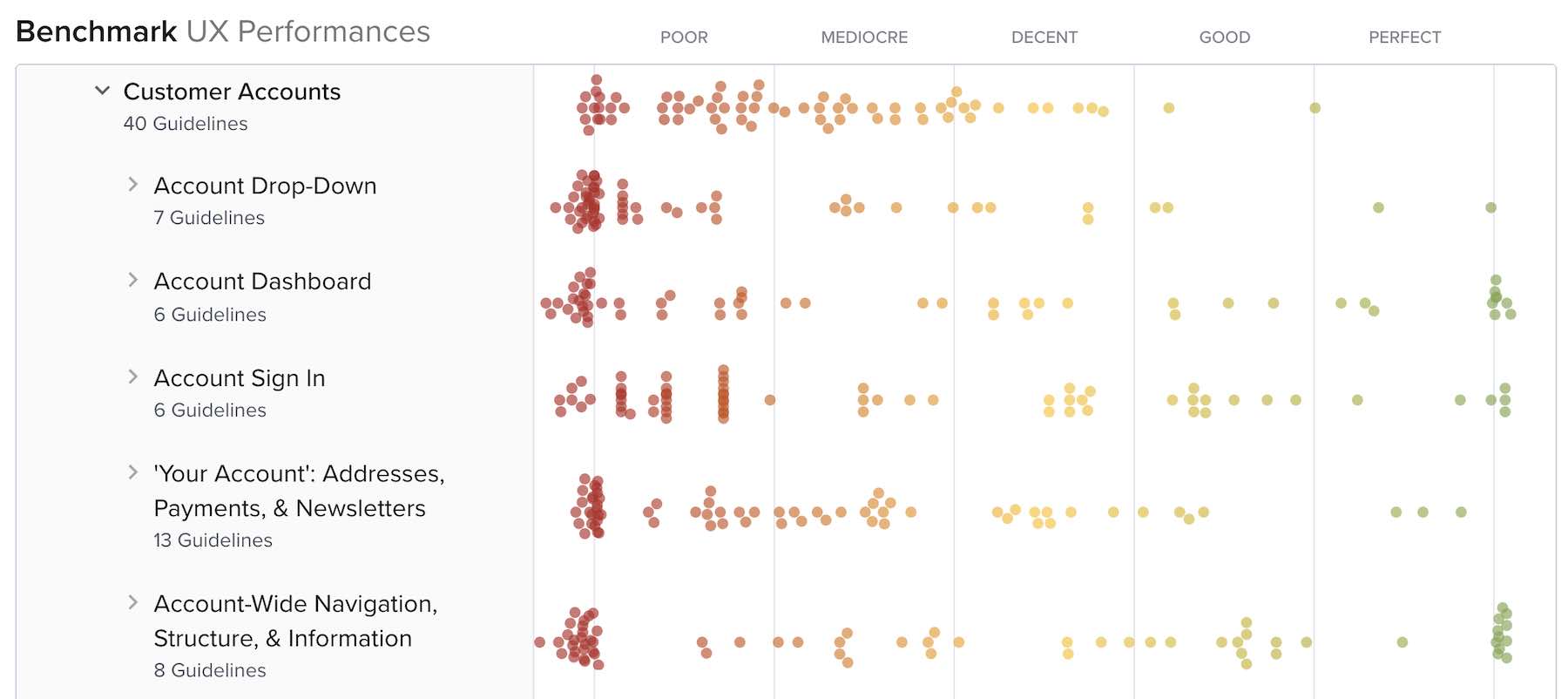The height and width of the screenshot is (699, 1568).
Task: Expand the Account Sign In chevron
Action: click(x=132, y=377)
